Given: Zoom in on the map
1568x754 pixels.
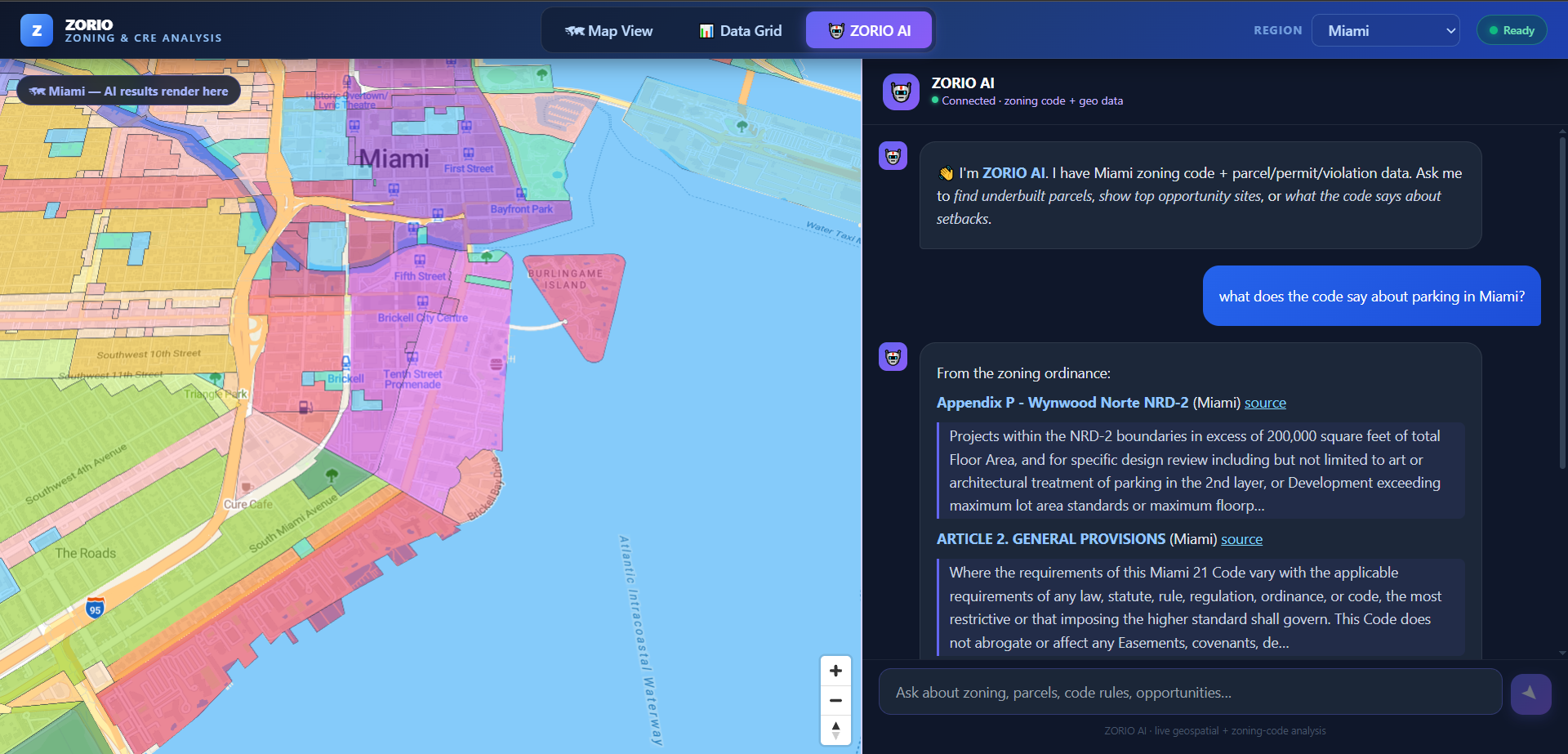Looking at the screenshot, I should pos(835,671).
